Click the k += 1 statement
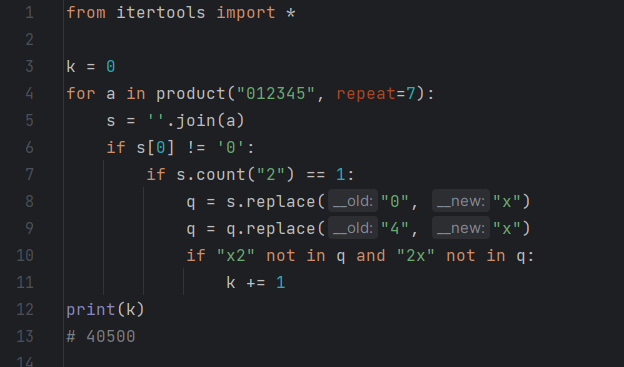The image size is (624, 367). point(255,283)
